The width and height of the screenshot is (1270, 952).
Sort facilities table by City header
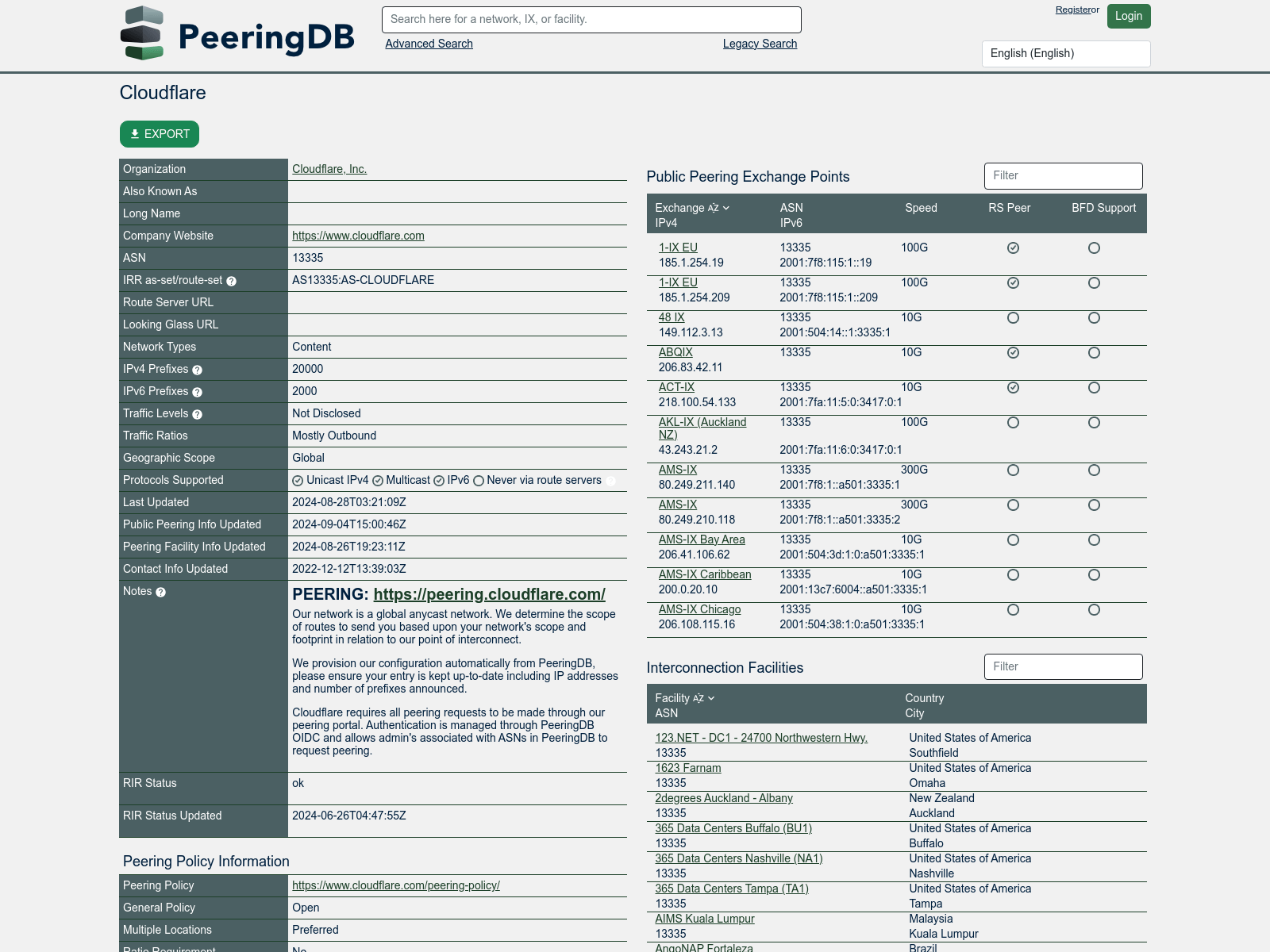click(x=914, y=713)
